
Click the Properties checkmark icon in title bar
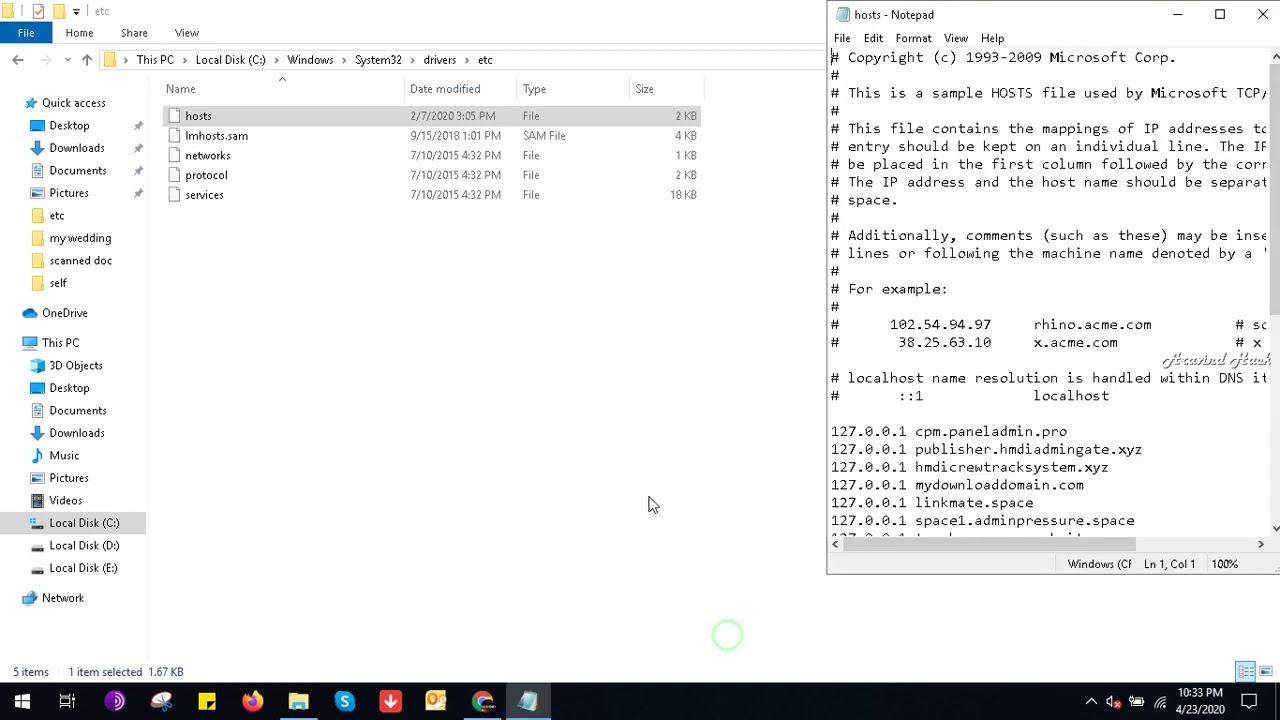point(38,11)
